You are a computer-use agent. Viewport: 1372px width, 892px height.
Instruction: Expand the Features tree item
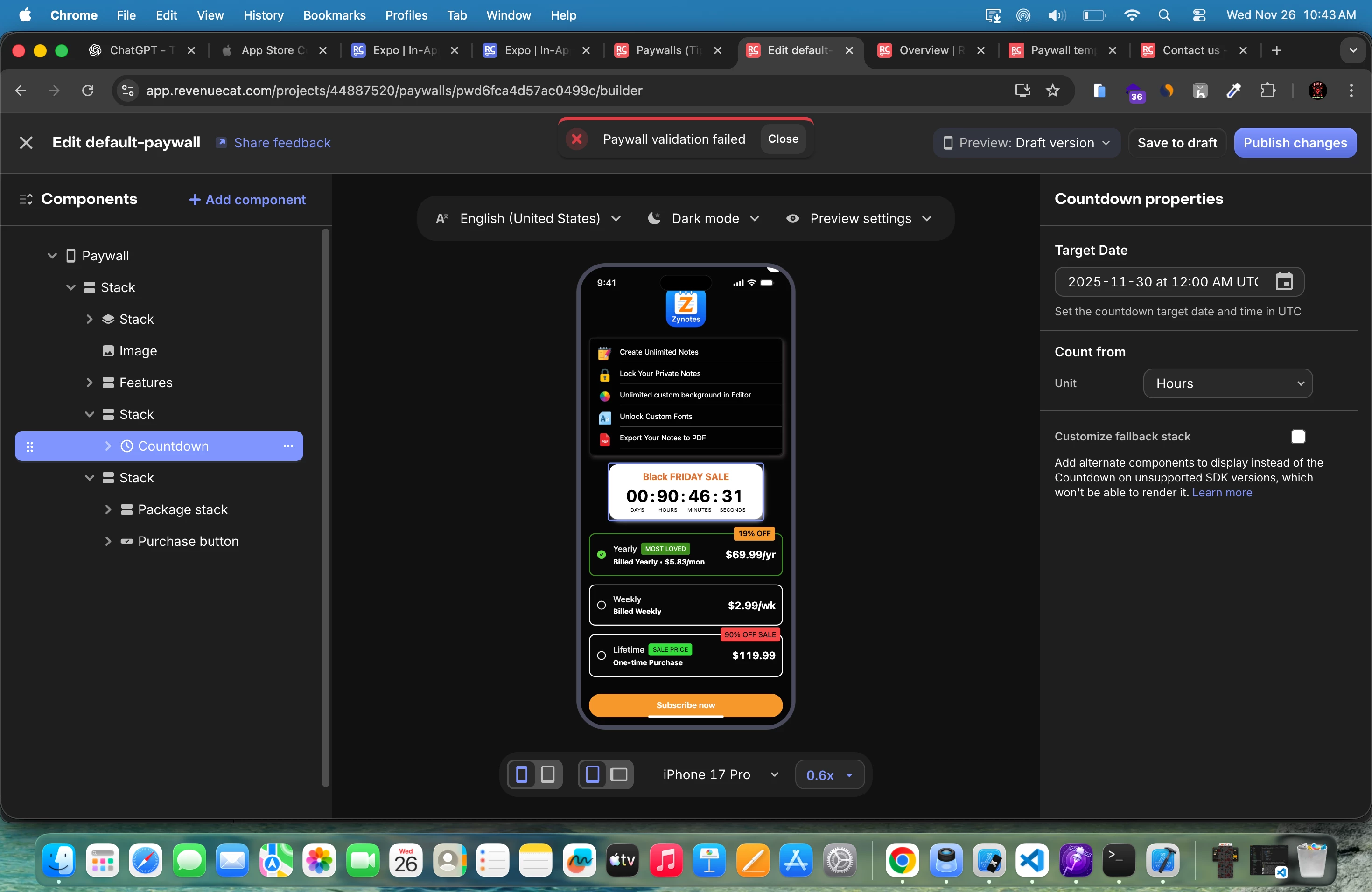point(89,383)
